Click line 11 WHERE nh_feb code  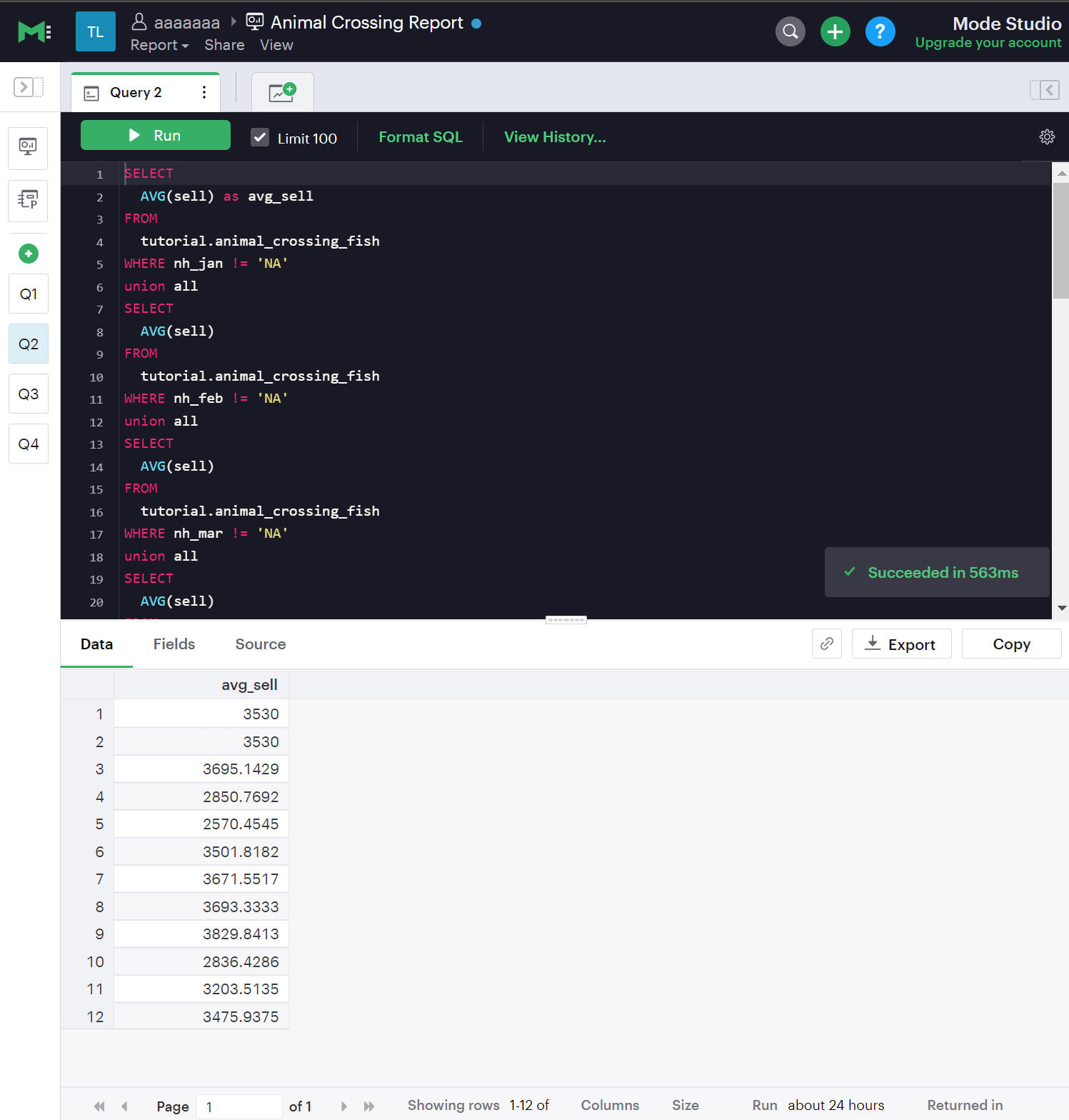point(206,399)
